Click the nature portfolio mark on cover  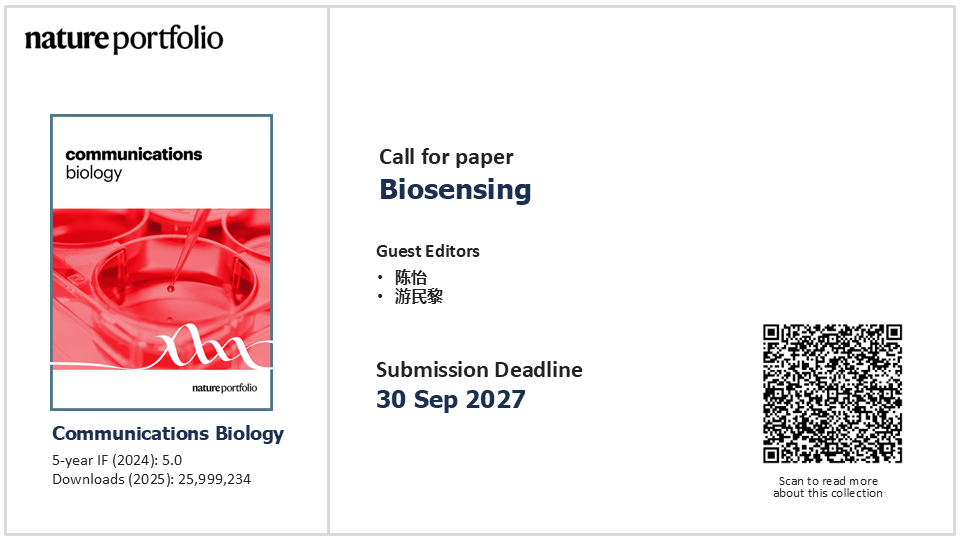click(224, 388)
